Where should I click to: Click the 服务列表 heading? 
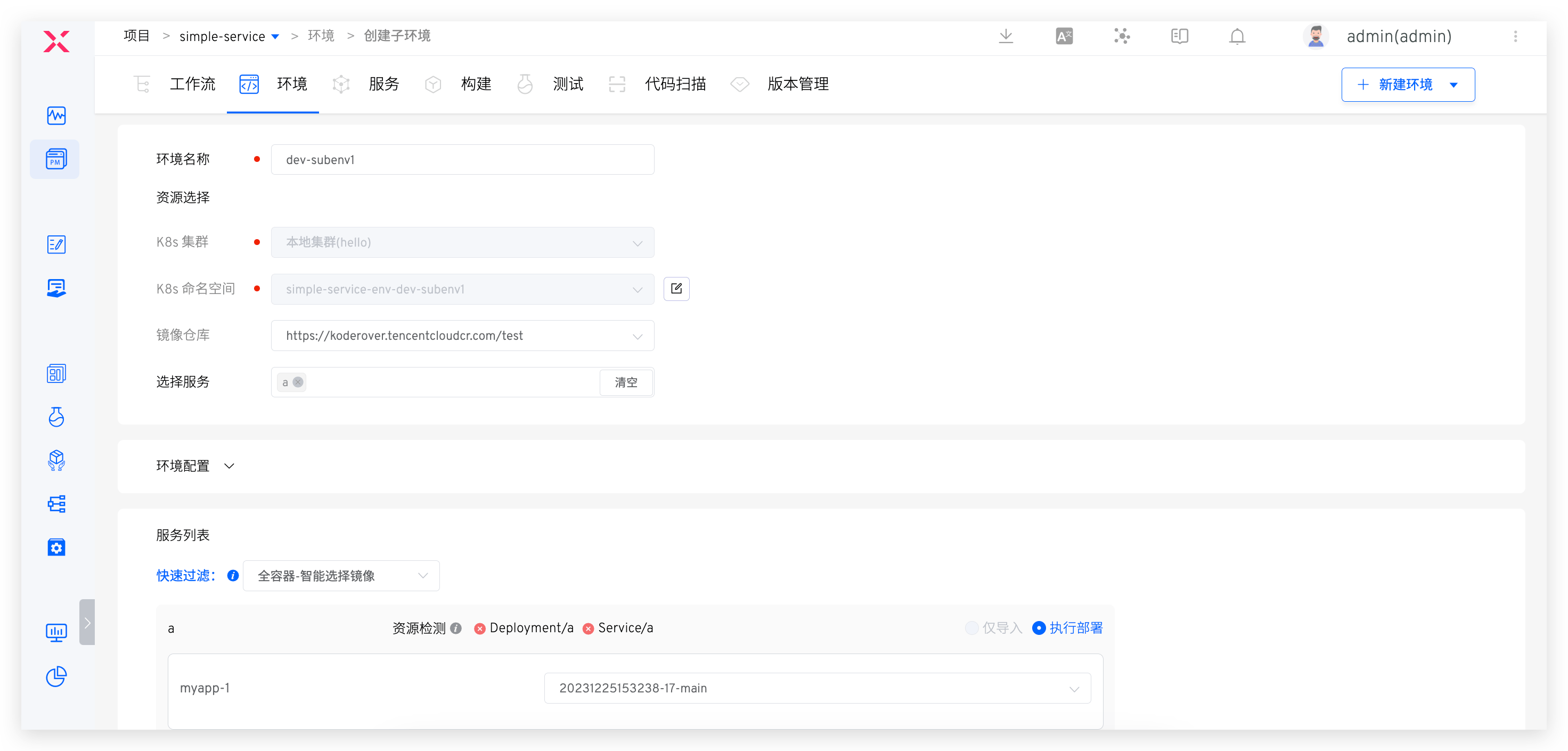(183, 535)
